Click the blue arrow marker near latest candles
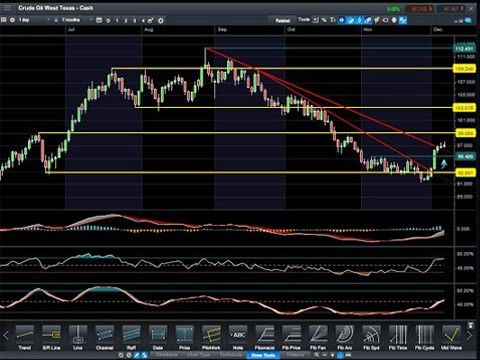 pos(444,164)
